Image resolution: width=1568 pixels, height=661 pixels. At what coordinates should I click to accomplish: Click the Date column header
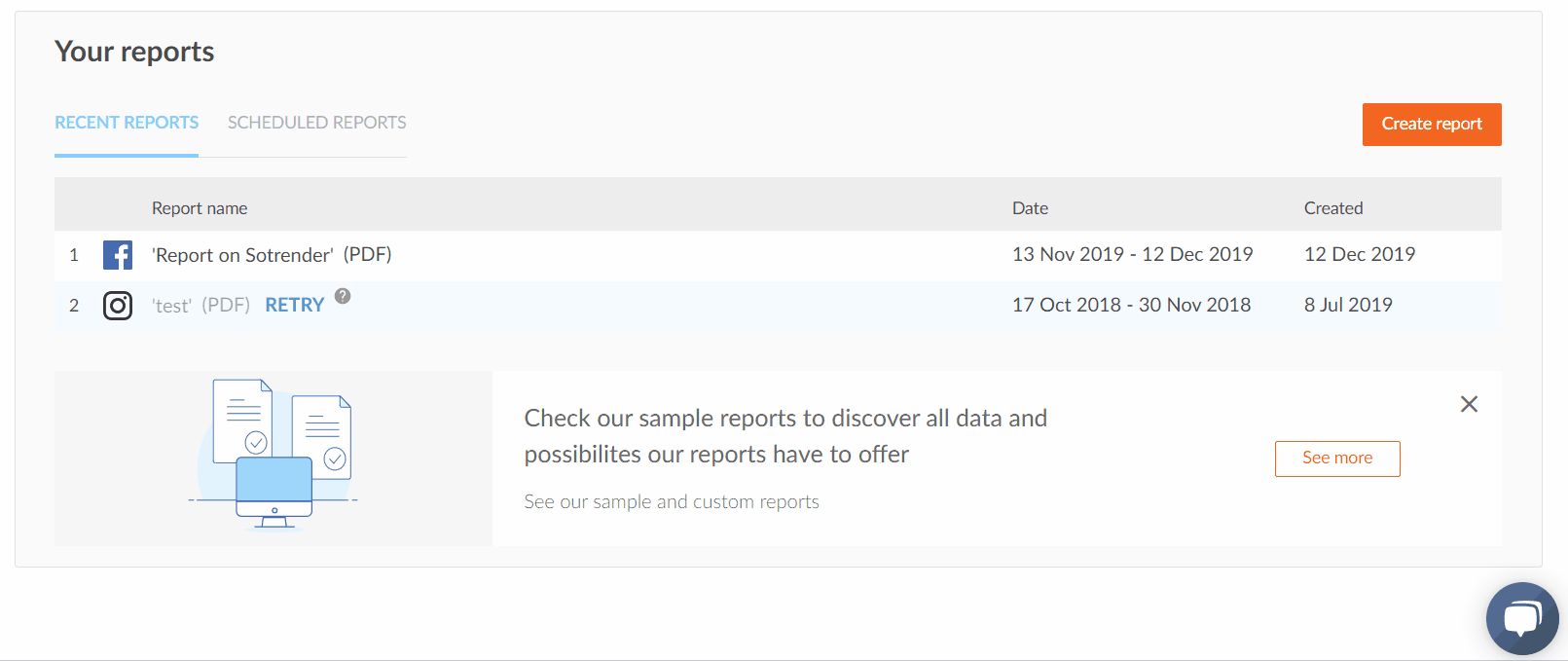(x=1030, y=208)
